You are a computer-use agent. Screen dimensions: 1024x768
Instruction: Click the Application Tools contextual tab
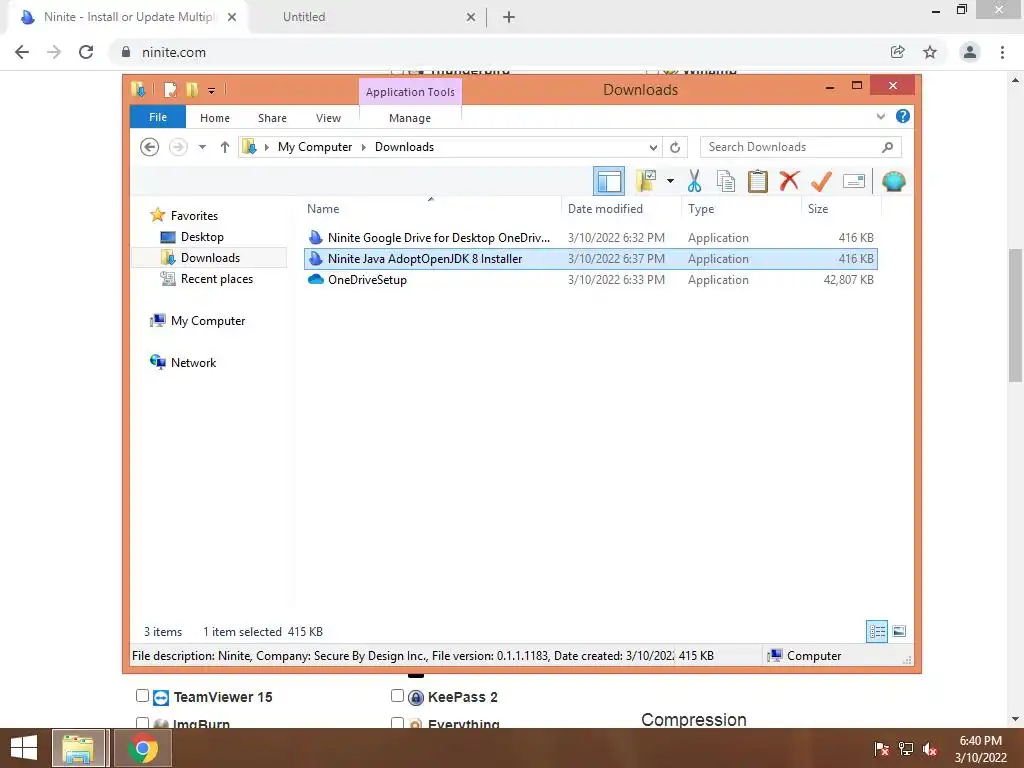(x=410, y=92)
